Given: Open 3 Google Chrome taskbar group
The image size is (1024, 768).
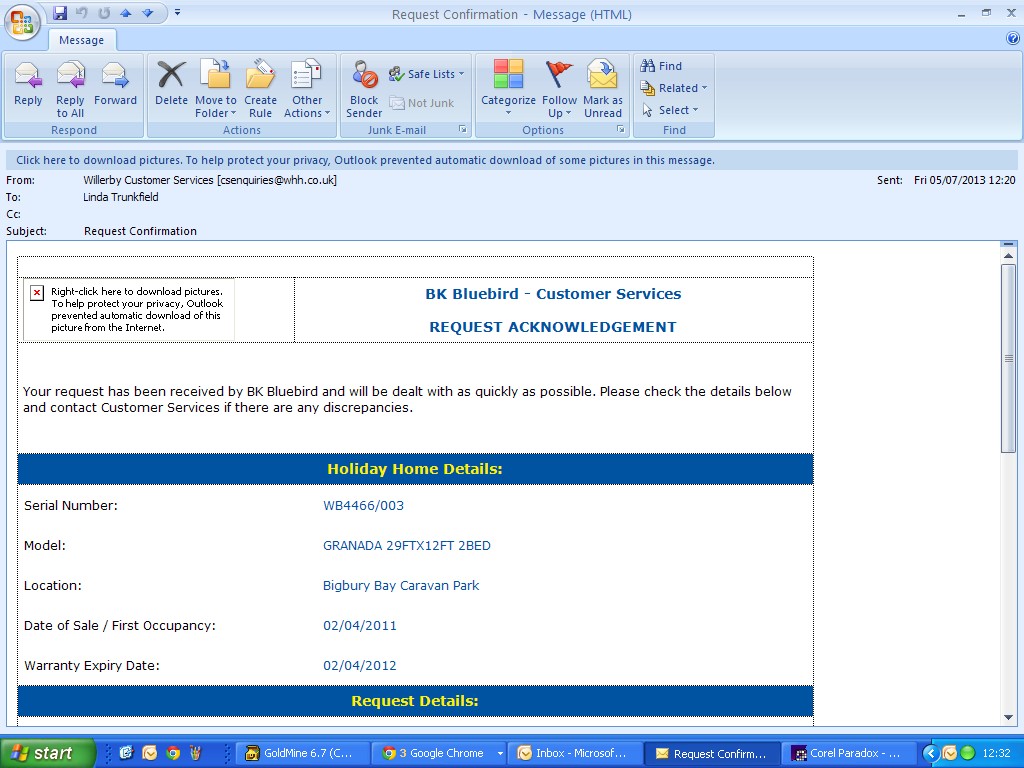Looking at the screenshot, I should click(x=440, y=753).
